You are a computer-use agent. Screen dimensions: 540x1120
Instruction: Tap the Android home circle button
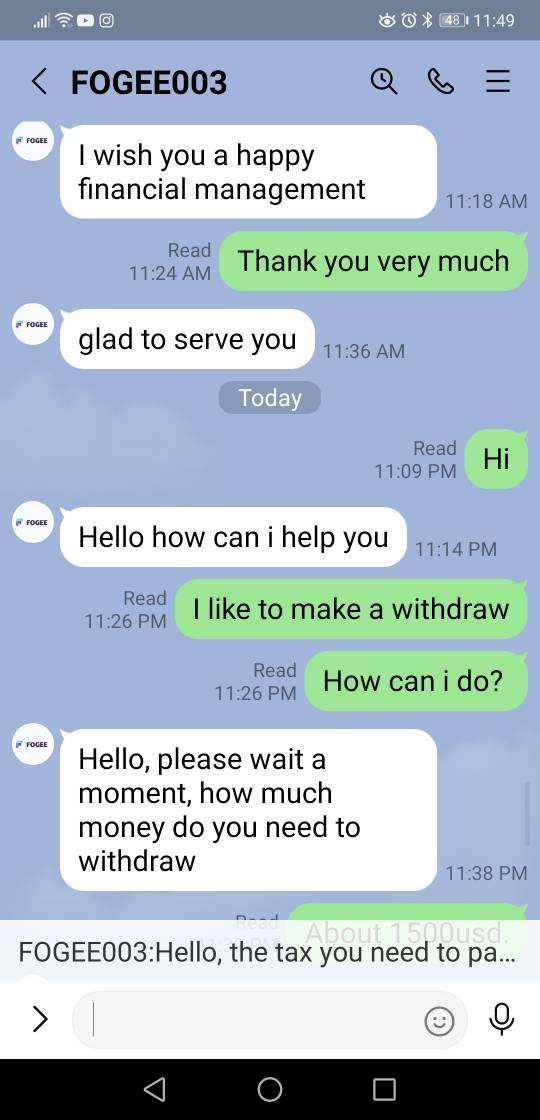[x=270, y=1089]
